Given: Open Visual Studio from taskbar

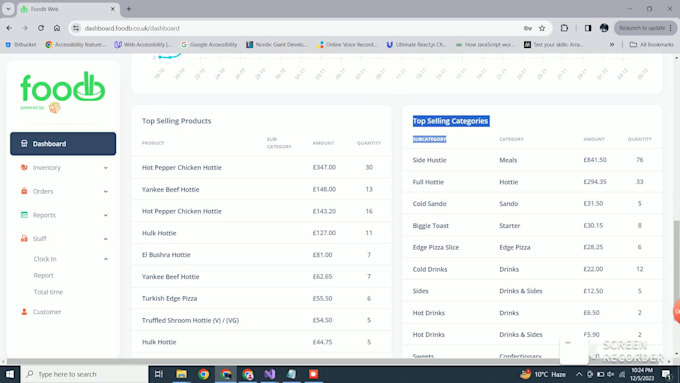Looking at the screenshot, I should pyautogui.click(x=269, y=374).
